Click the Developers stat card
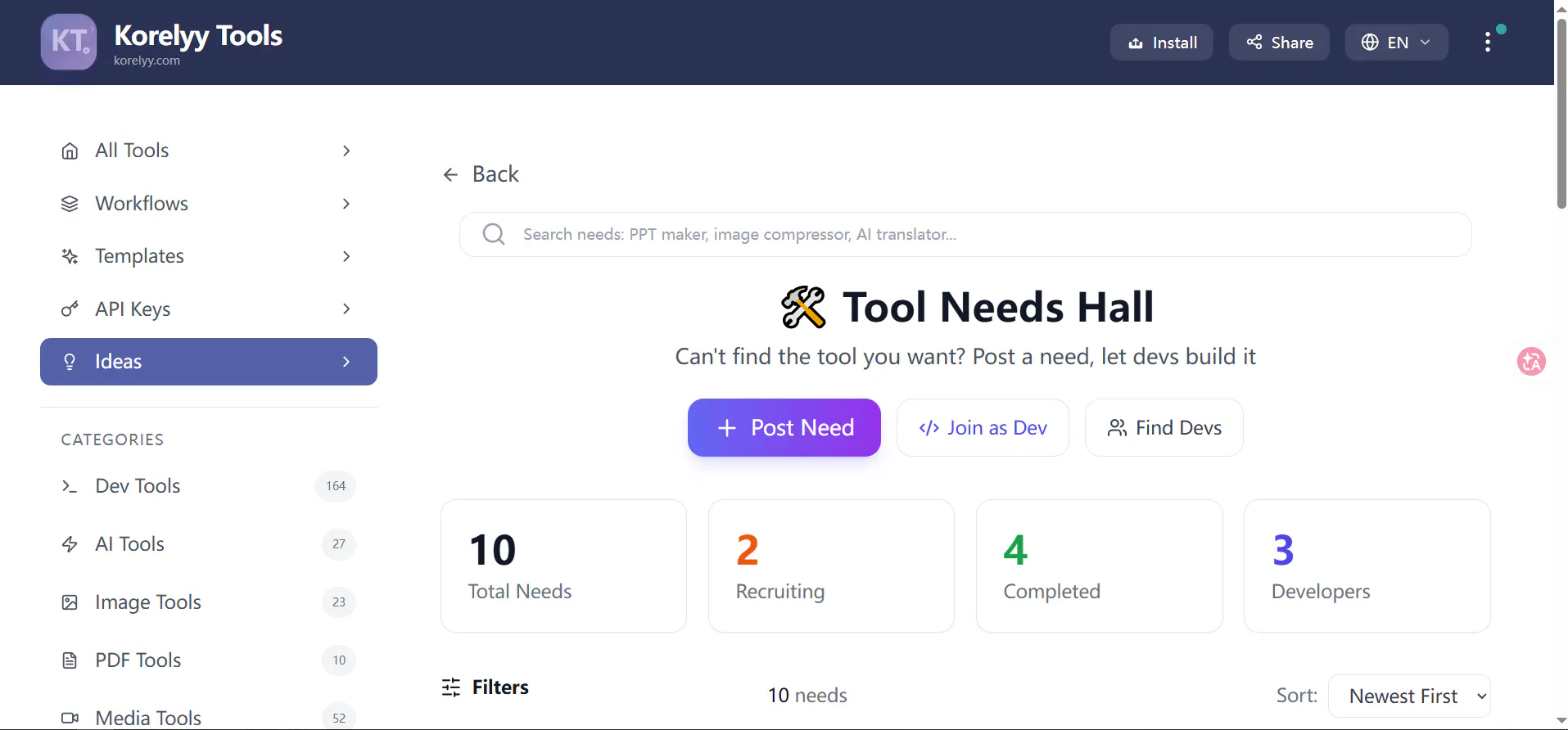1568x730 pixels. coord(1367,566)
